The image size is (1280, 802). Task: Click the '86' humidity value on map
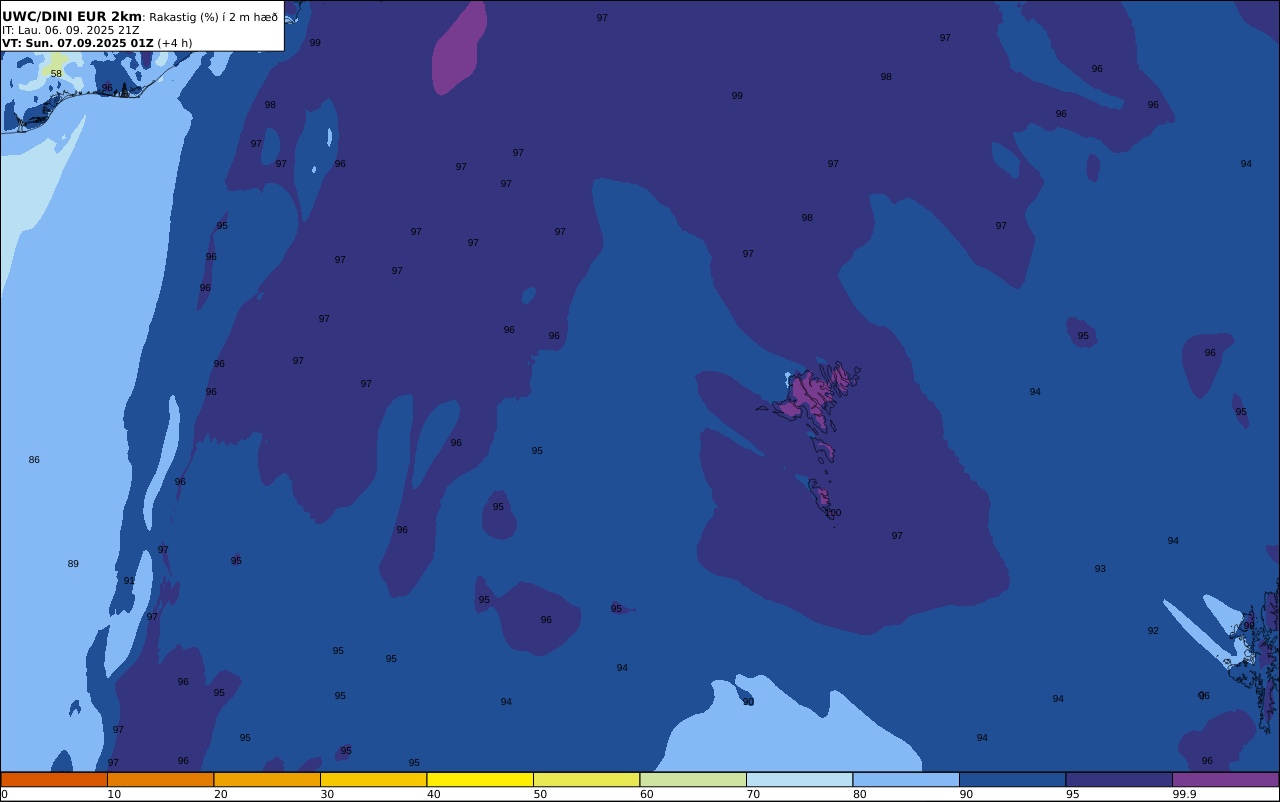pyautogui.click(x=34, y=460)
